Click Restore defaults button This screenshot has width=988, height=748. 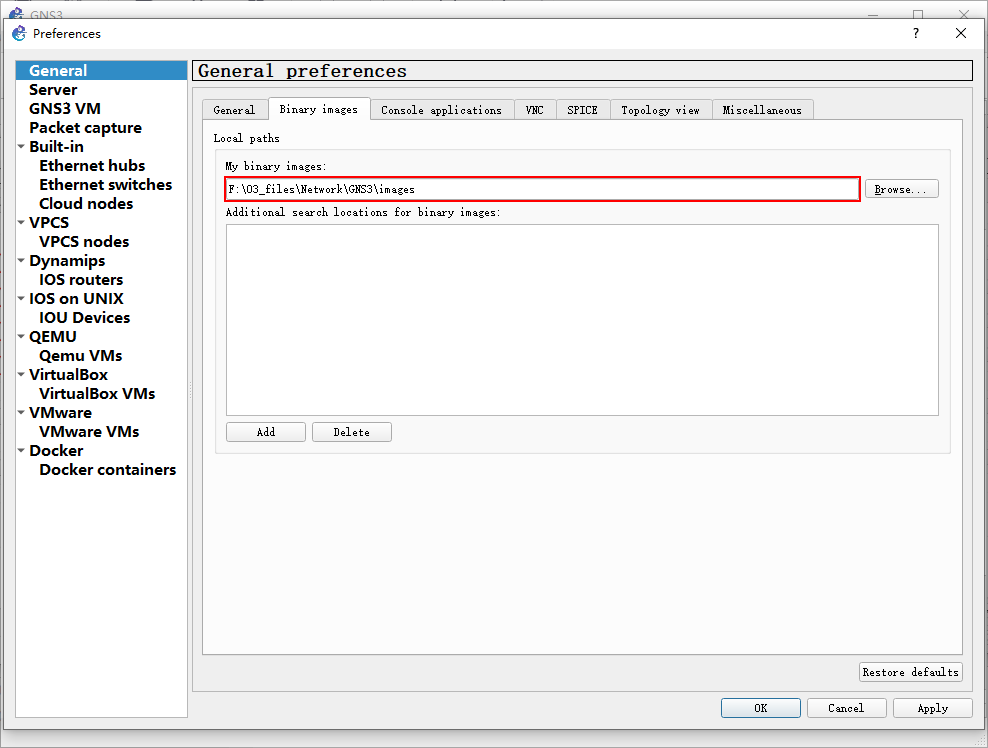pyautogui.click(x=910, y=672)
